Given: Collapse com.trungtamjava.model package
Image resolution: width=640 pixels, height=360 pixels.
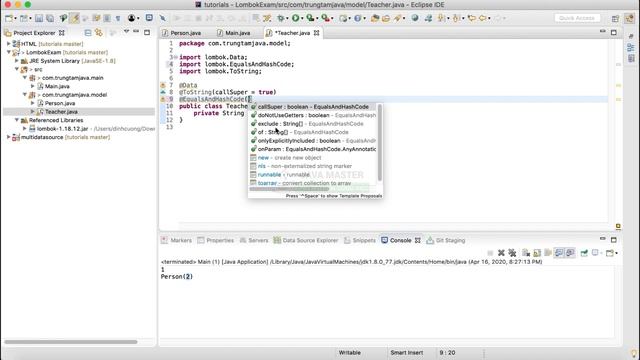Looking at the screenshot, I should [x=25, y=95].
